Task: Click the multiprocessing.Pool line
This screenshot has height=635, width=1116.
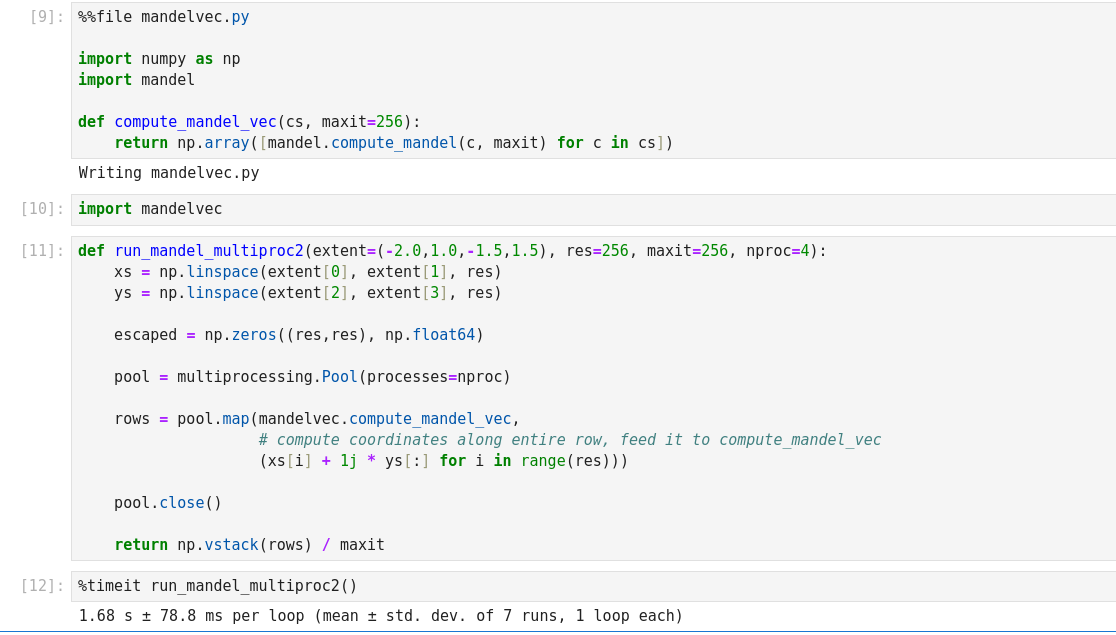Action: (312, 377)
